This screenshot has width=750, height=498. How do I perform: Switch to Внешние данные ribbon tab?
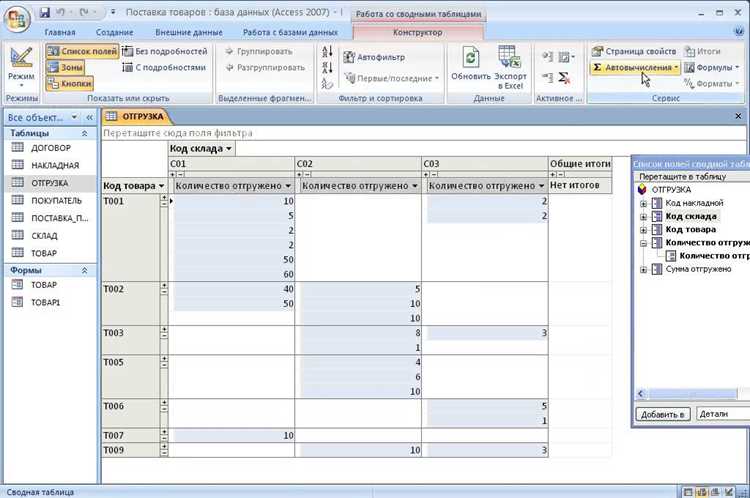(x=189, y=32)
